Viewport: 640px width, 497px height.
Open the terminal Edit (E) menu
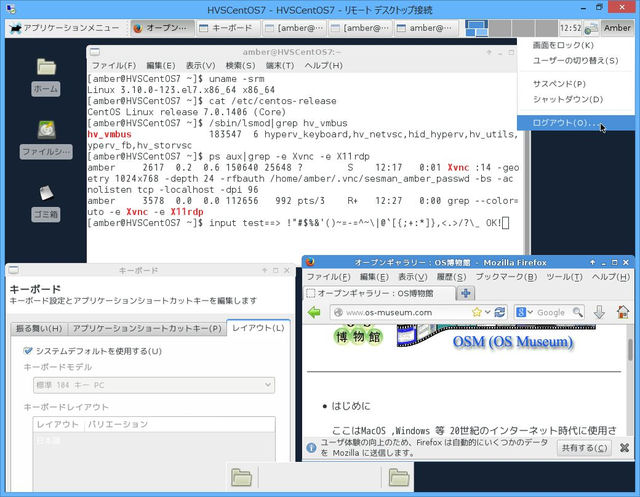click(x=160, y=65)
